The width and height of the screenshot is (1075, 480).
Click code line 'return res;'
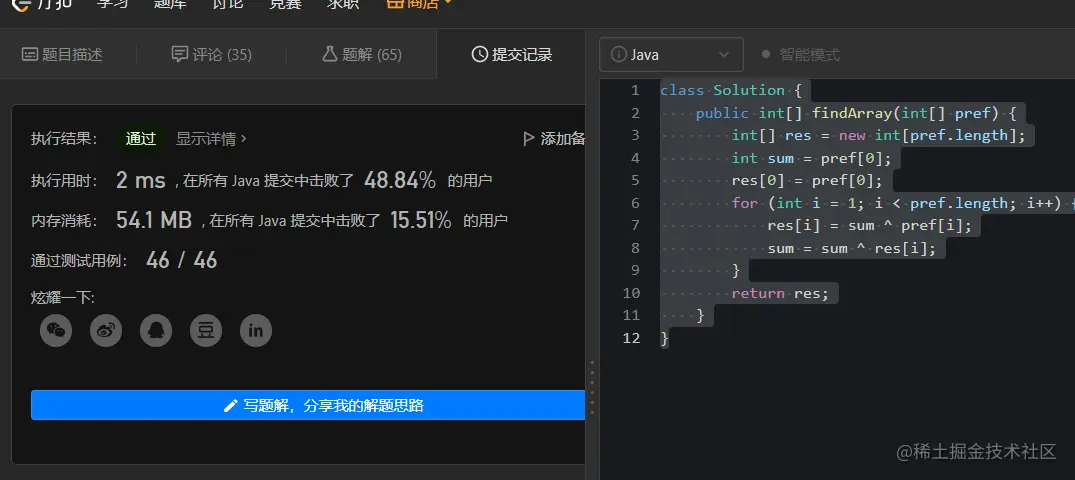(x=780, y=293)
